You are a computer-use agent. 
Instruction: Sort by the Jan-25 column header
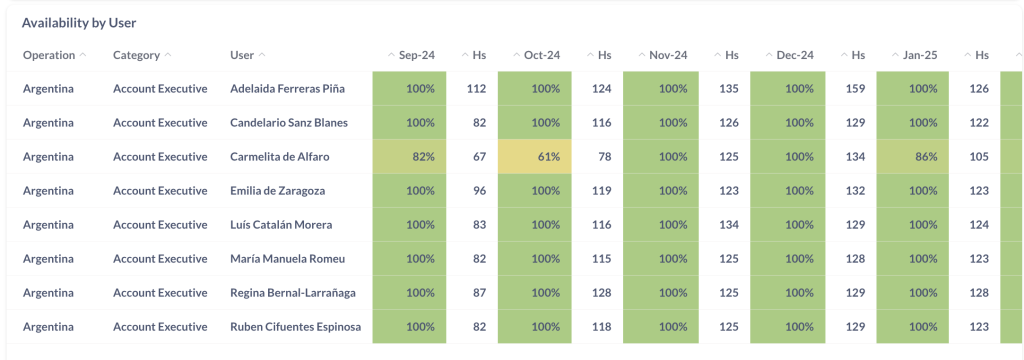(x=914, y=56)
